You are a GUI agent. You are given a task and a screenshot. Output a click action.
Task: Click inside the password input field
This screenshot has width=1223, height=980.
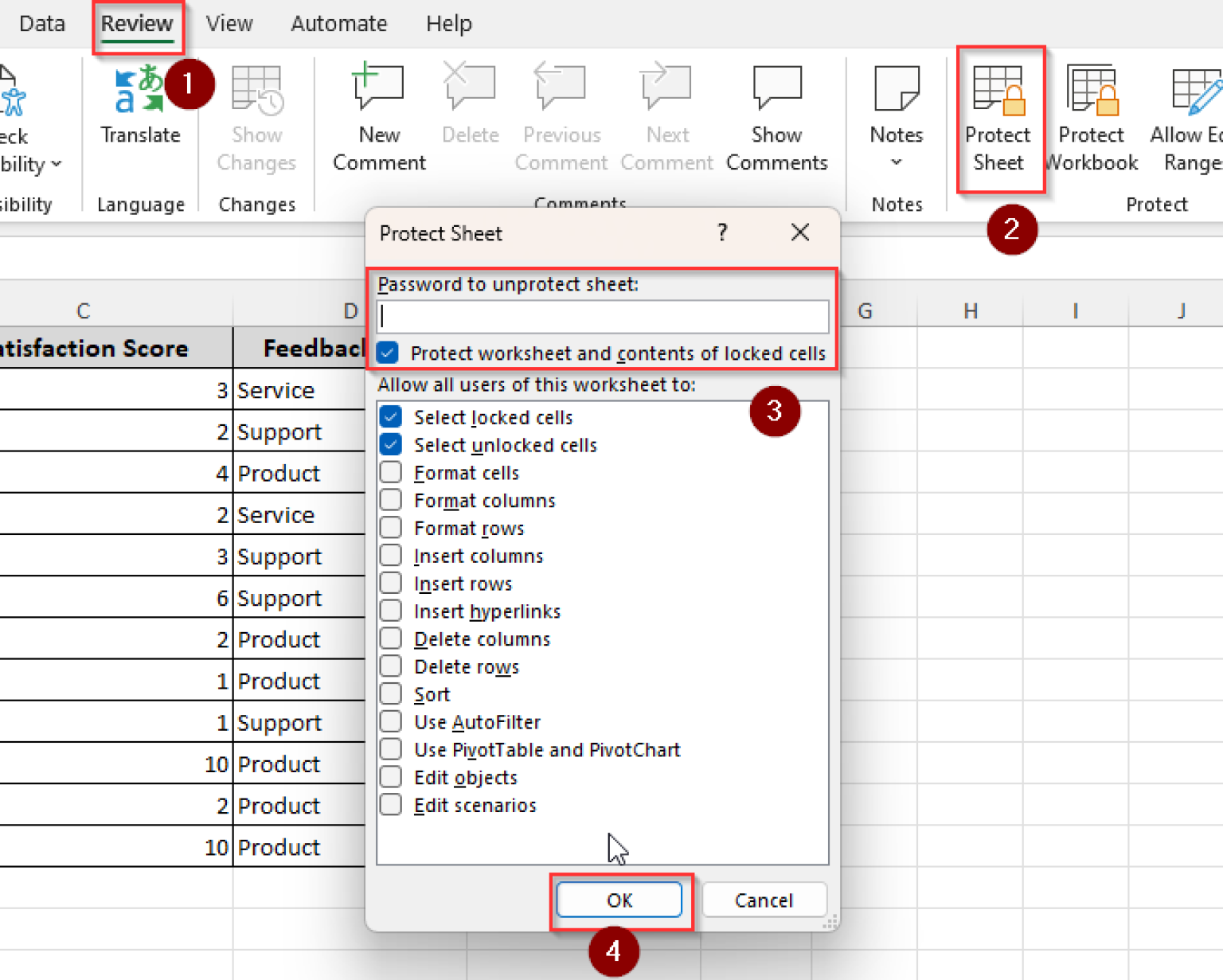coord(603,316)
